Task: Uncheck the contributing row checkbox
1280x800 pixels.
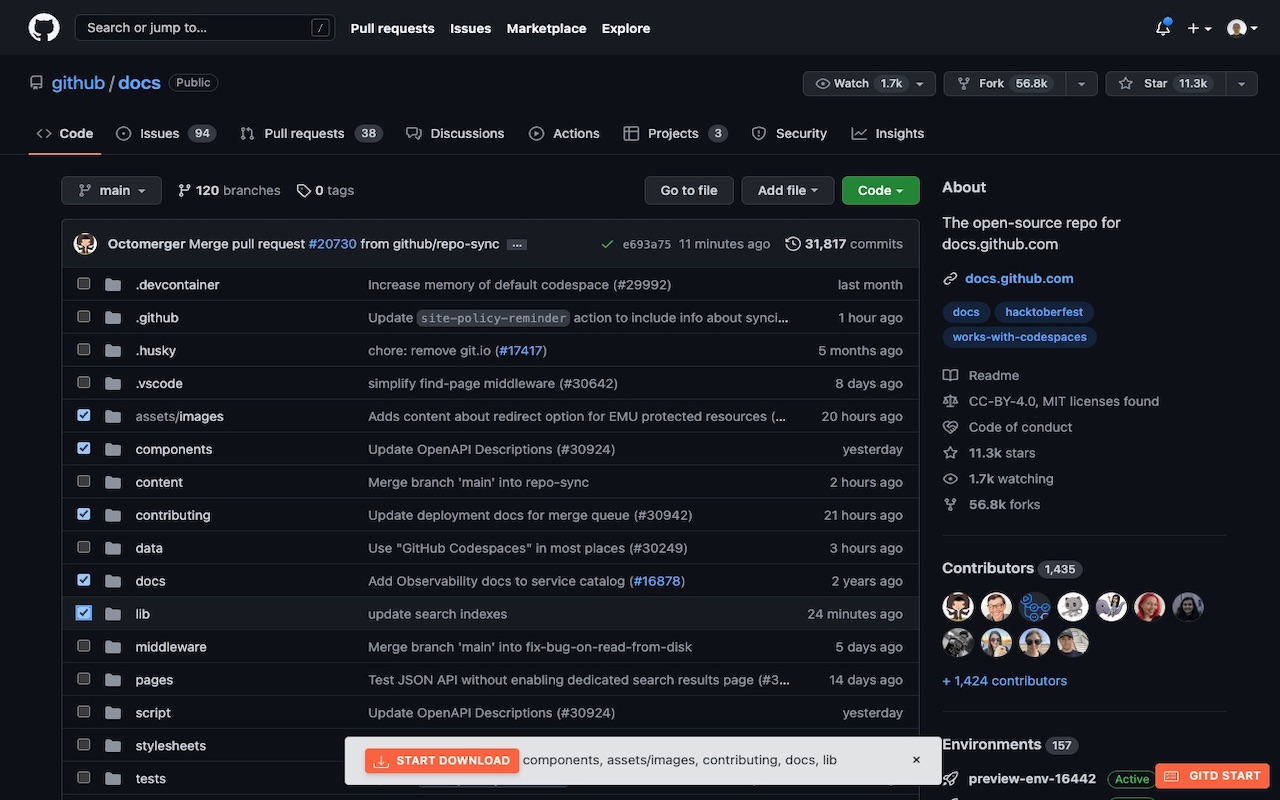Action: 83,513
